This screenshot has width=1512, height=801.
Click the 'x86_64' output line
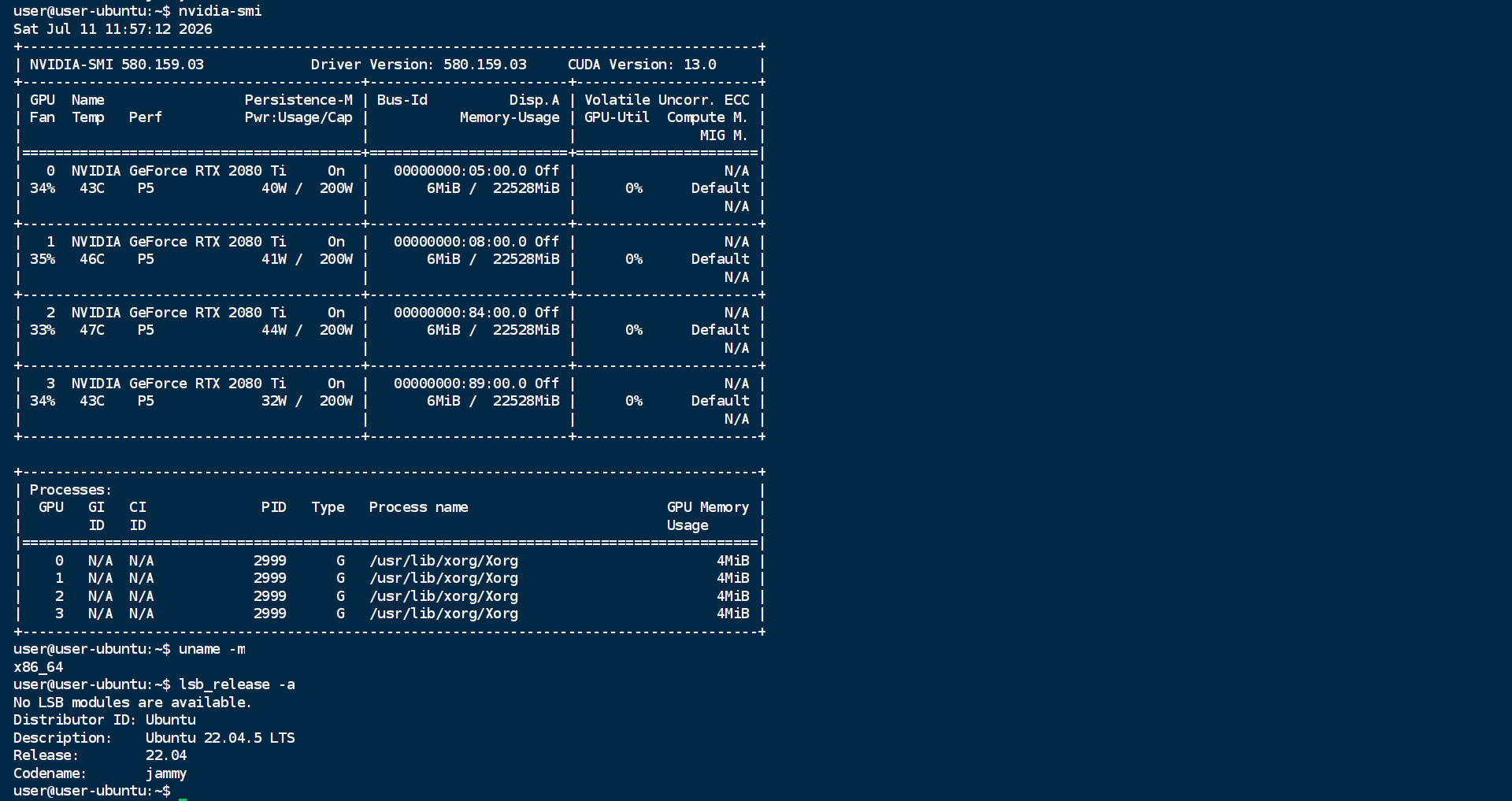click(x=39, y=667)
